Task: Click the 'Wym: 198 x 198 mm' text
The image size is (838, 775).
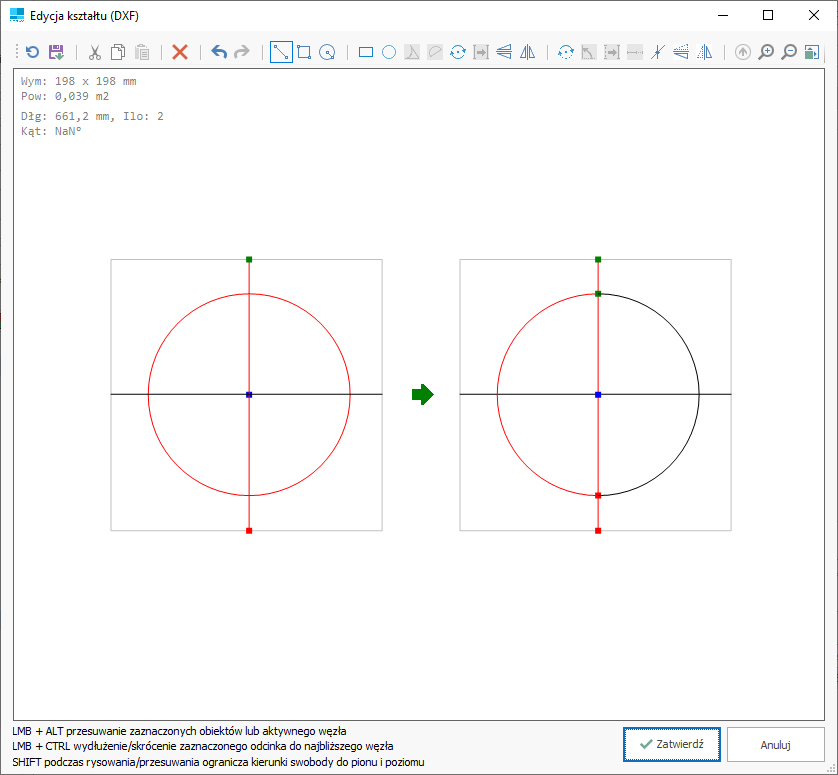Action: (x=79, y=81)
